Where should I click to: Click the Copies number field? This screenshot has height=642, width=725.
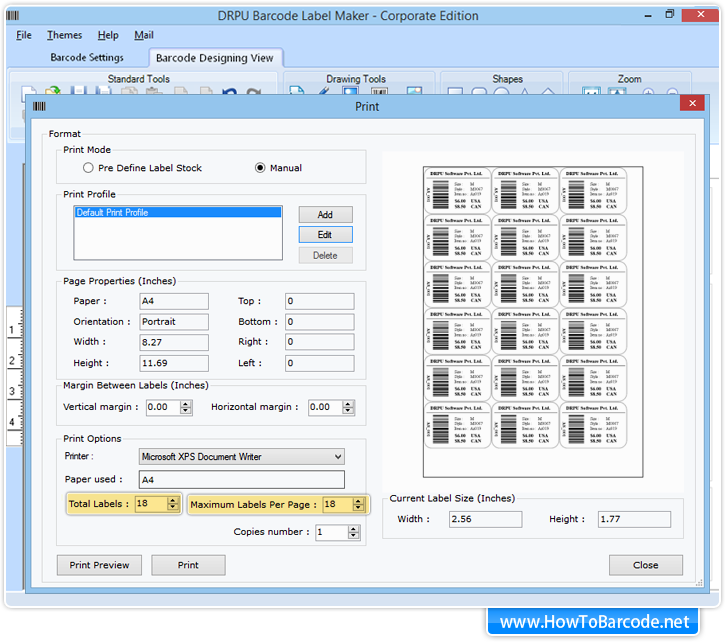click(x=332, y=532)
